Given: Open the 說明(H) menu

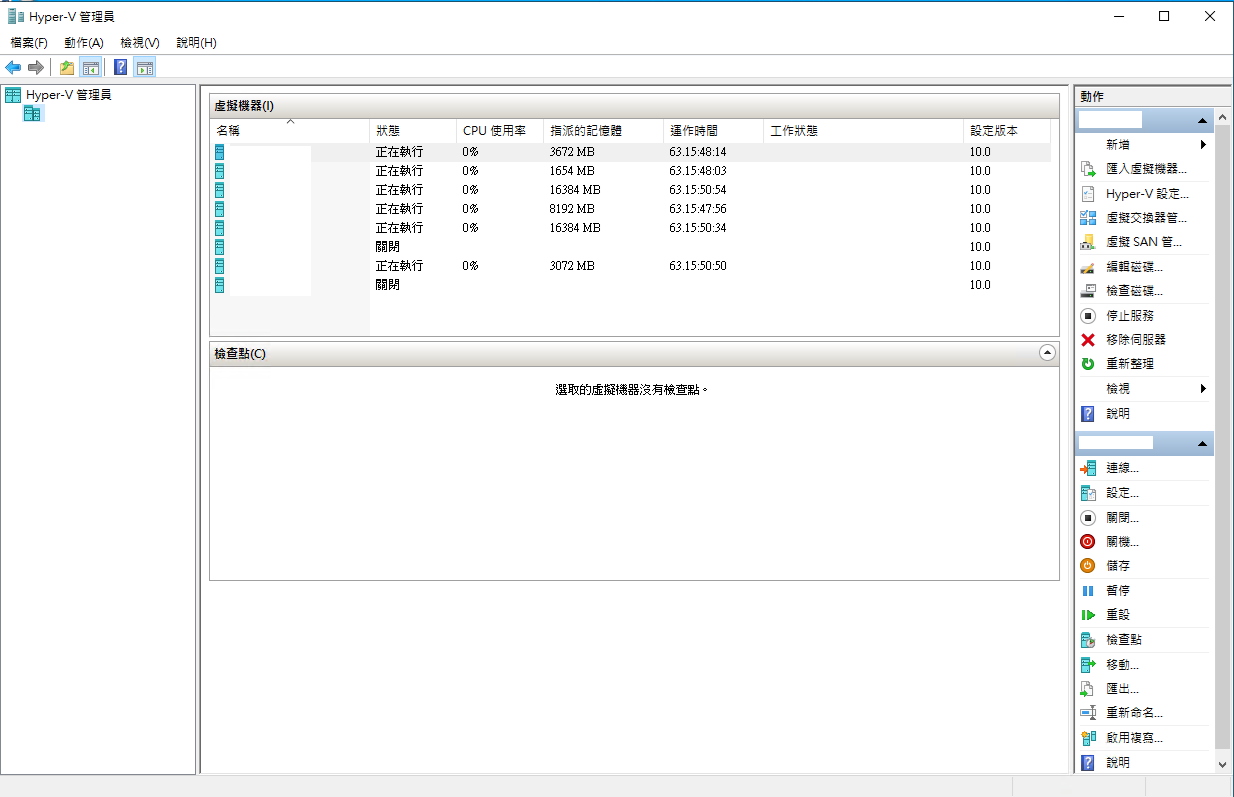Looking at the screenshot, I should coord(196,43).
